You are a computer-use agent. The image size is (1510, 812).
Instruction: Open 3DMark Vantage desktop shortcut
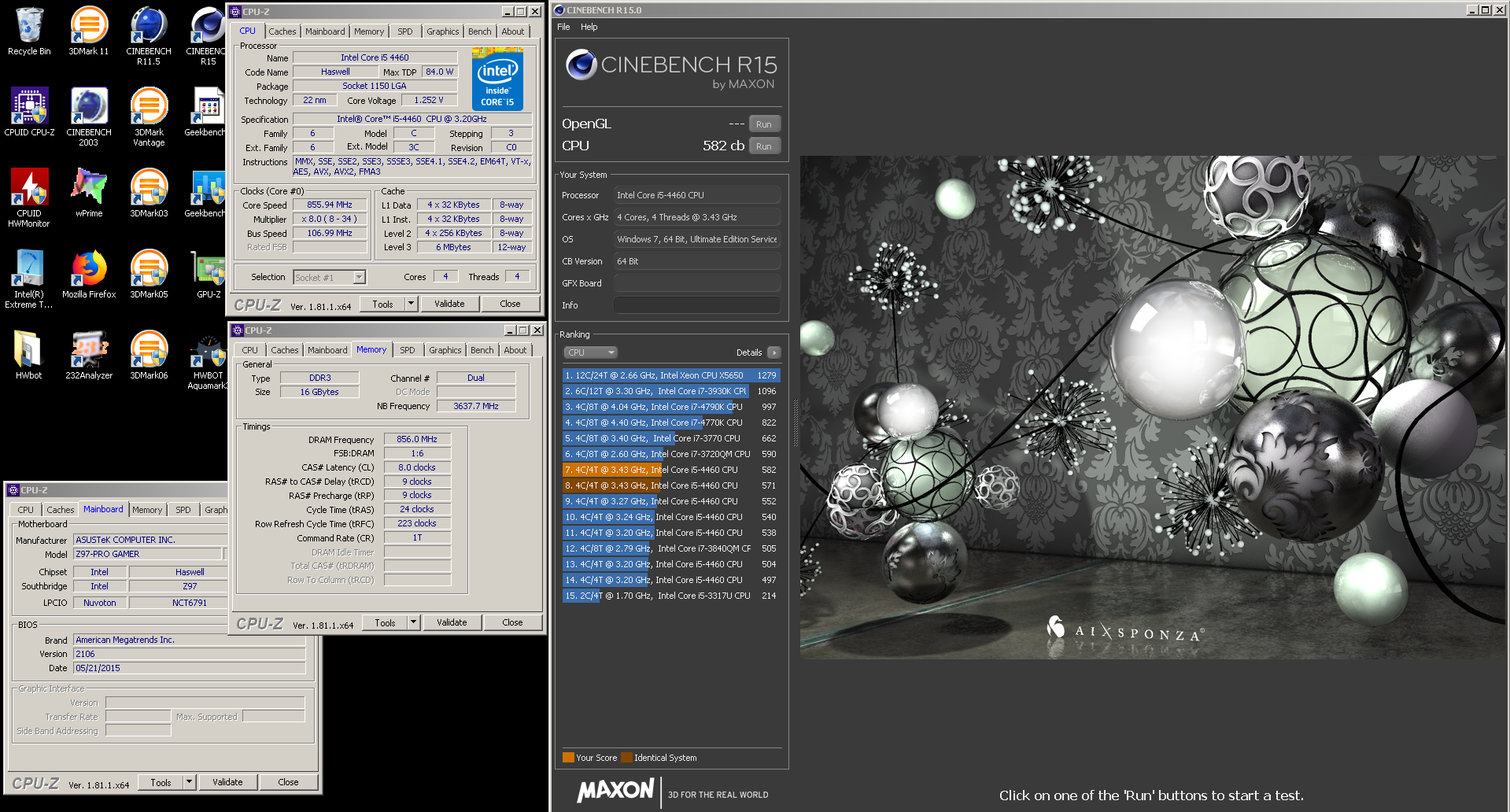(149, 116)
